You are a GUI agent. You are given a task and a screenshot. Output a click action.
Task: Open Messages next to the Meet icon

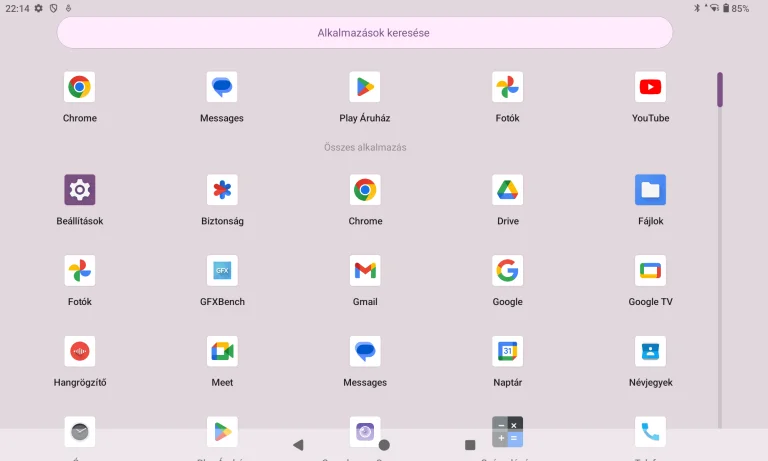coord(365,351)
